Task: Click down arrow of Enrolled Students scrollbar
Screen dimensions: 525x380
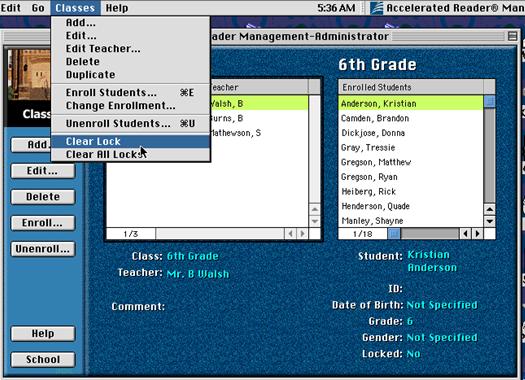Action: 490,221
